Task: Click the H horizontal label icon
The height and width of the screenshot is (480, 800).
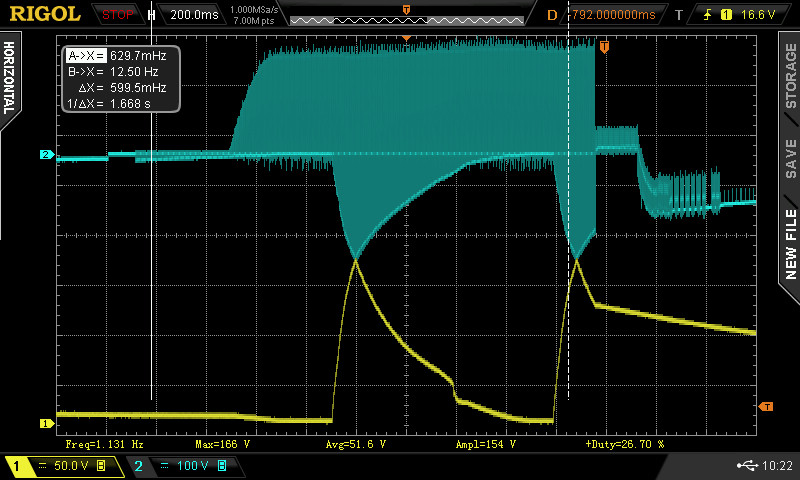Action: coord(151,15)
